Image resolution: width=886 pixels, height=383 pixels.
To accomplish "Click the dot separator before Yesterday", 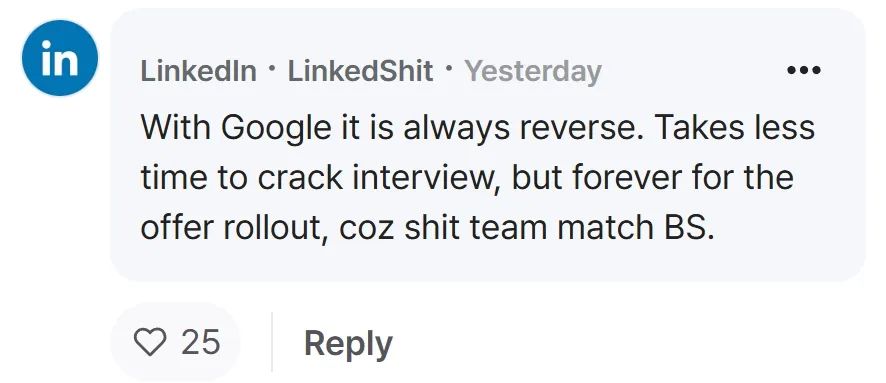I will point(449,69).
